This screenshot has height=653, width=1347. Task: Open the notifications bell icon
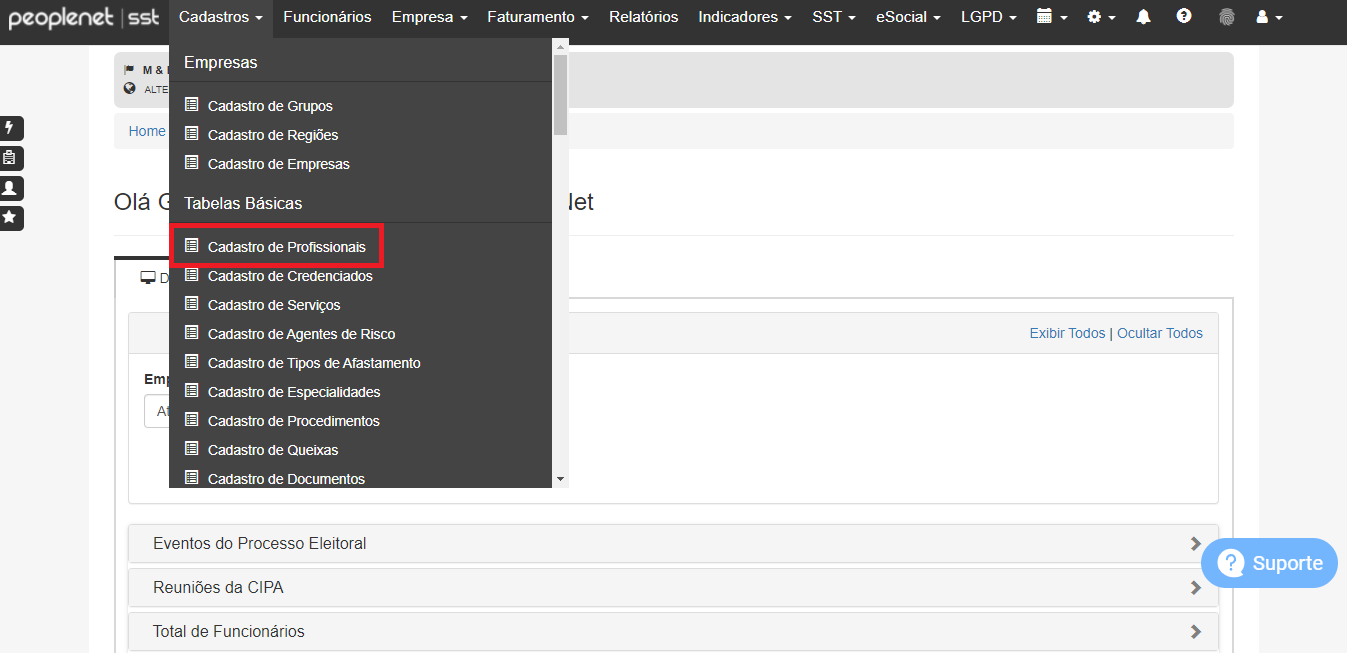pyautogui.click(x=1143, y=17)
